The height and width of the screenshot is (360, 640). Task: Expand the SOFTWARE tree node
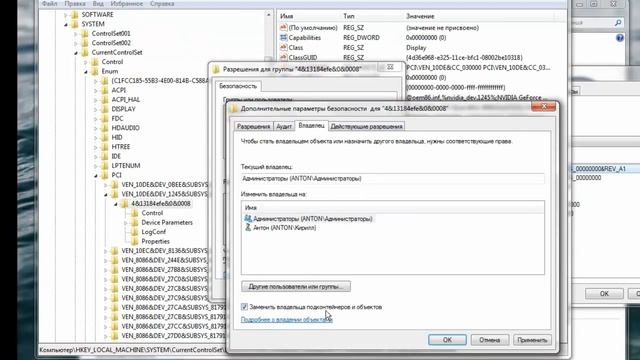click(66, 15)
